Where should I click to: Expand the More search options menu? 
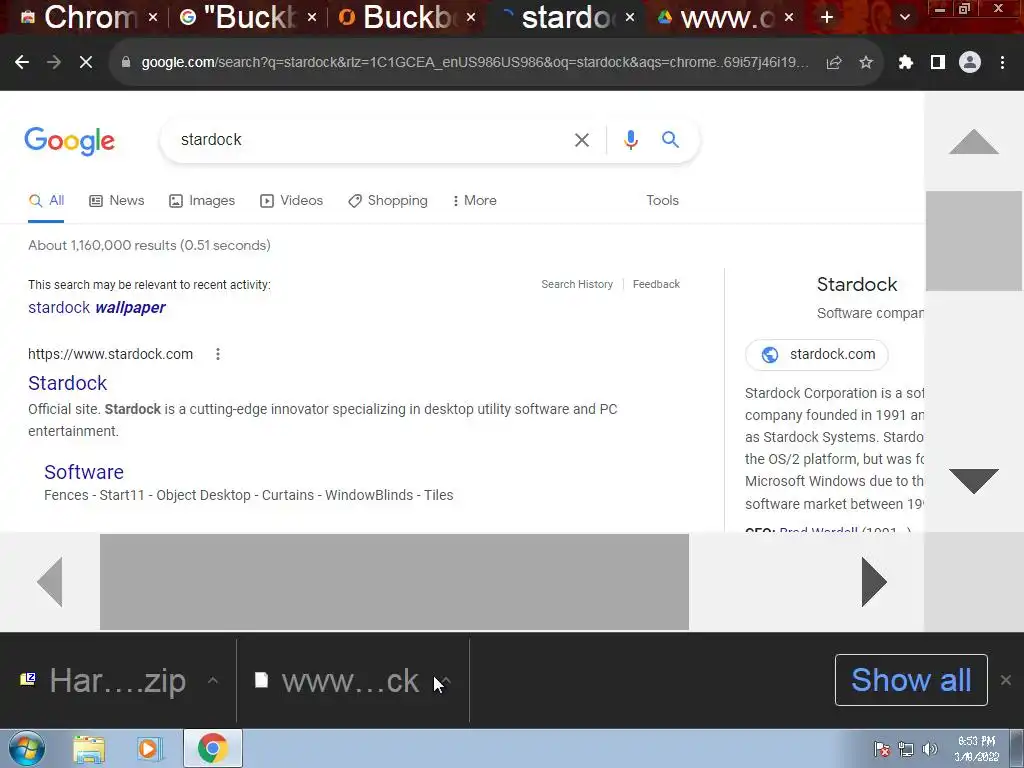pos(475,200)
